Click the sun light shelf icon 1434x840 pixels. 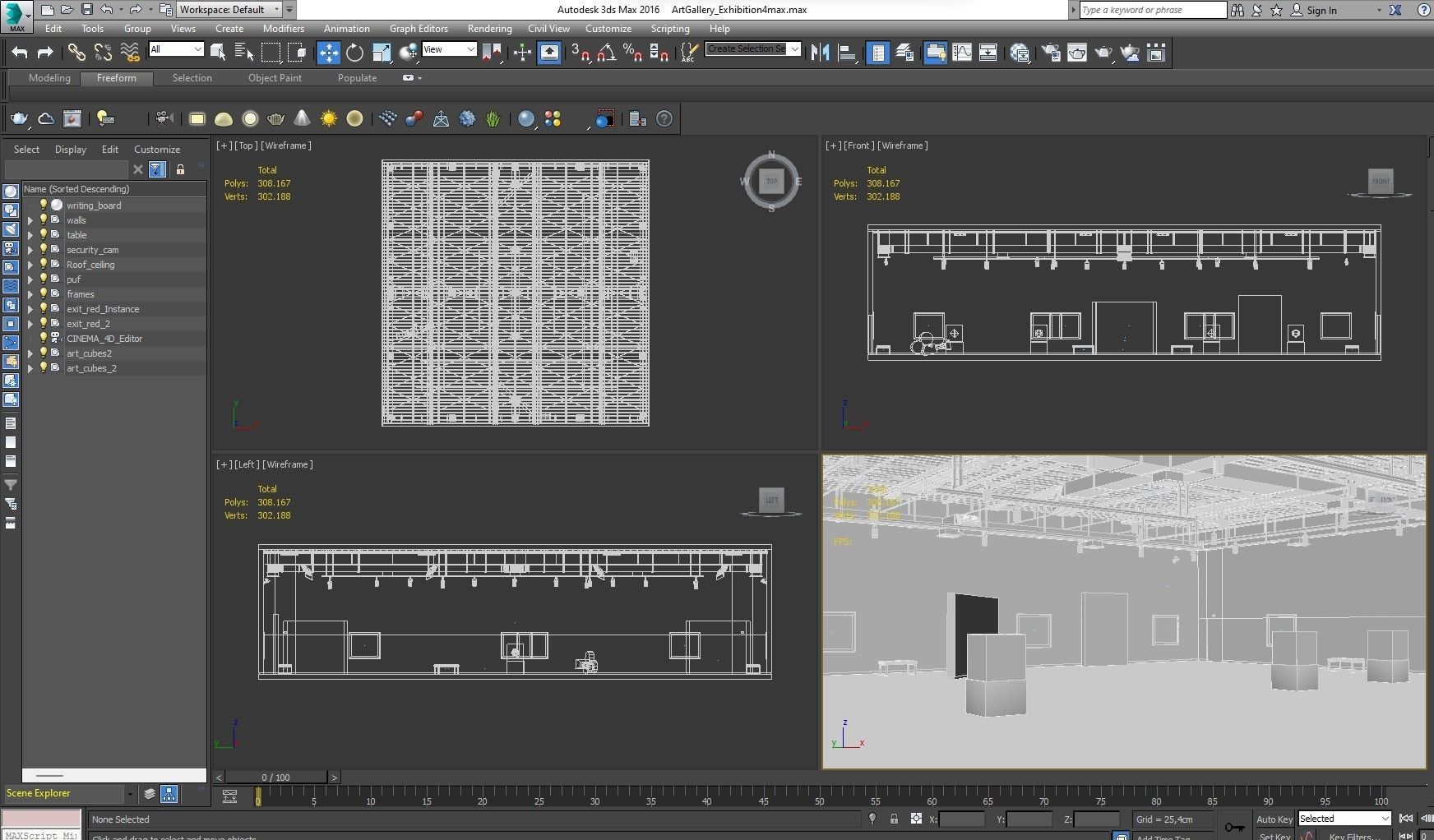[x=329, y=119]
